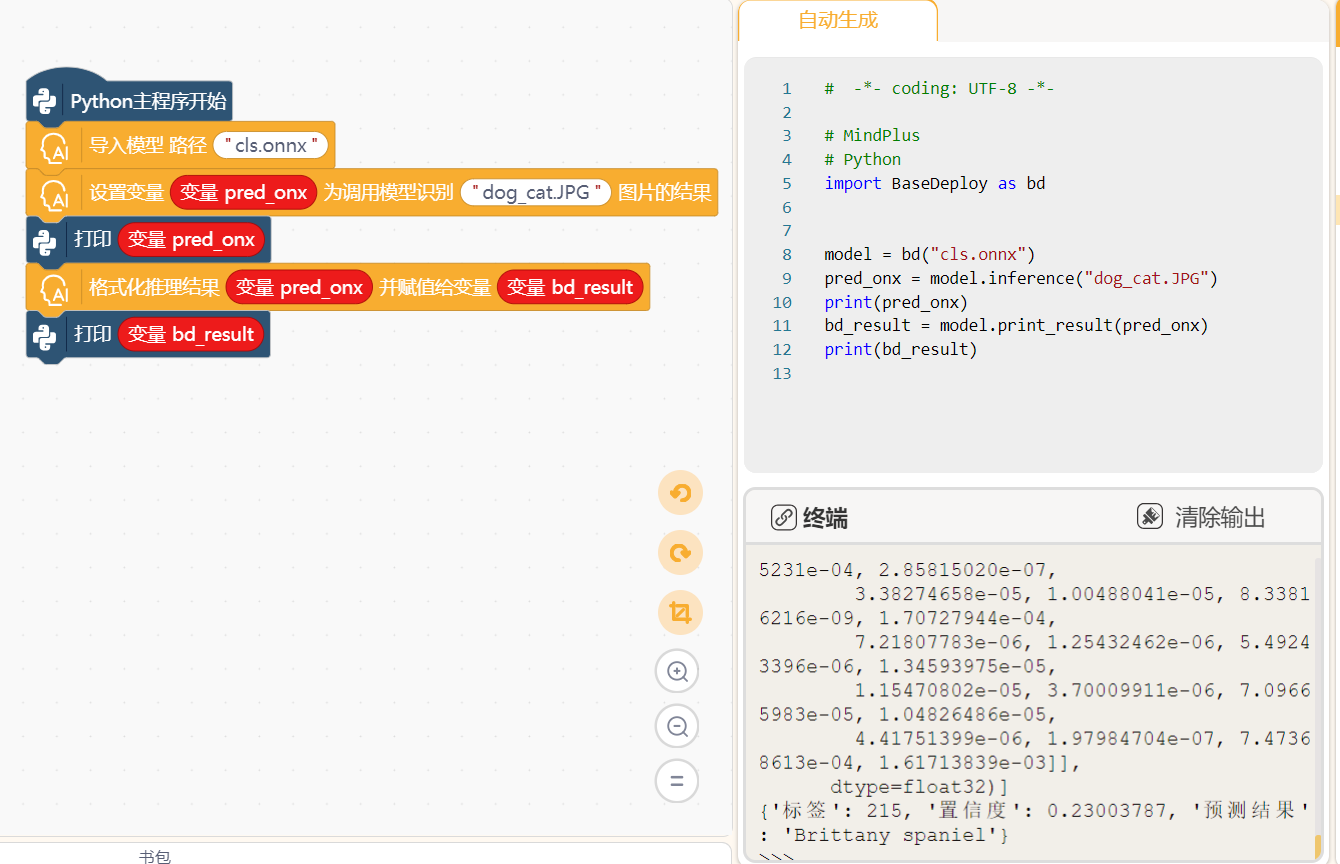Click Python icon on 打印 pred_onx block
The height and width of the screenshot is (864, 1340).
pyautogui.click(x=44, y=241)
